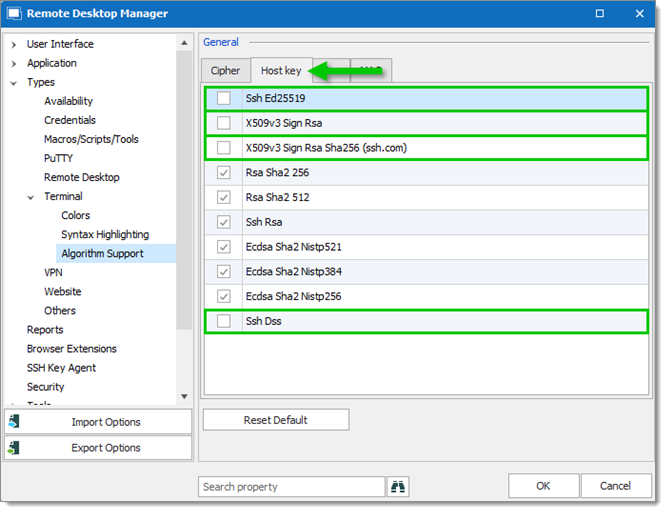Image resolution: width=666 pixels, height=512 pixels.
Task: Select Website in the tree
Action: (x=63, y=292)
